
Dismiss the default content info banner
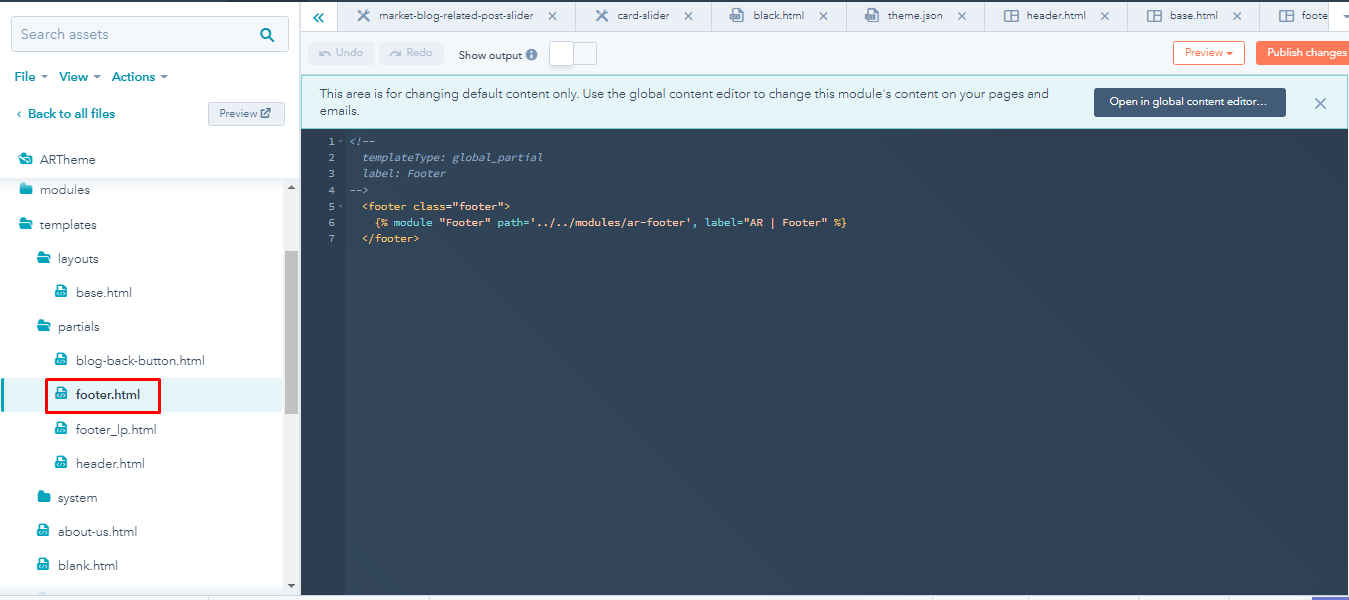pyautogui.click(x=1320, y=103)
